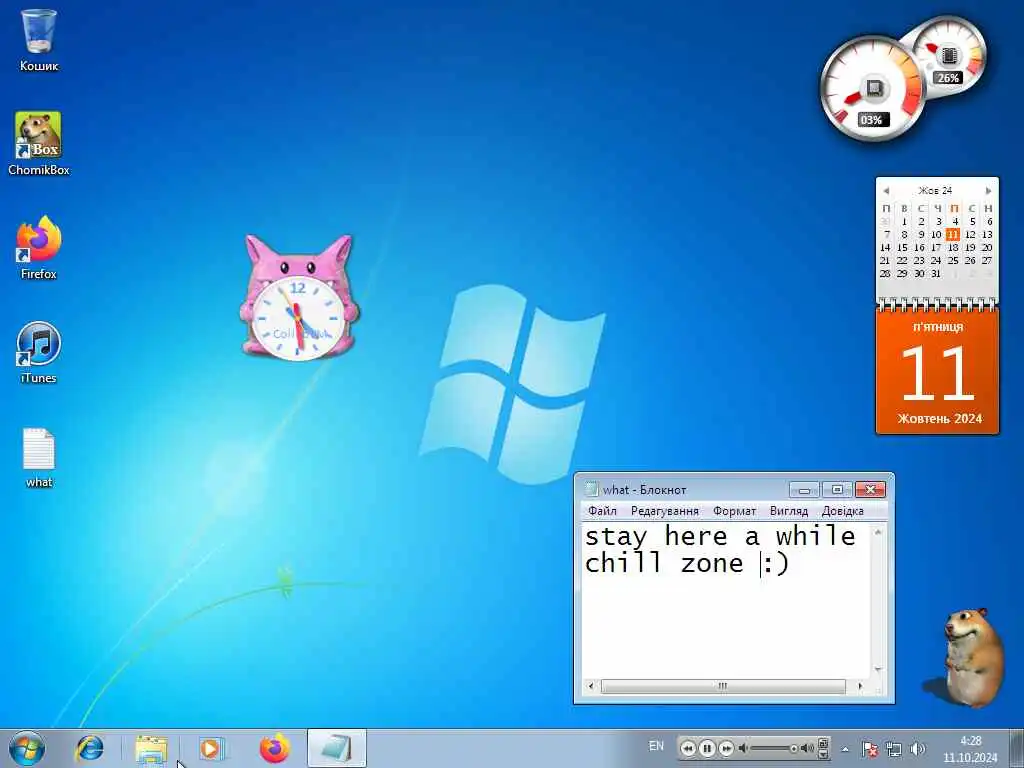Pause playback on the taskbar media toolbar

click(x=707, y=748)
